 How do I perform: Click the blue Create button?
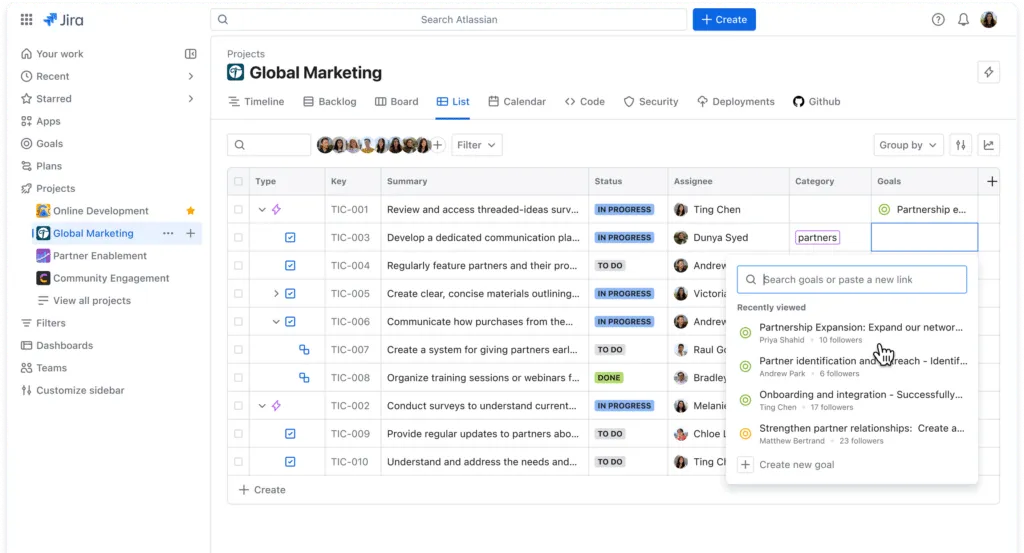[724, 19]
